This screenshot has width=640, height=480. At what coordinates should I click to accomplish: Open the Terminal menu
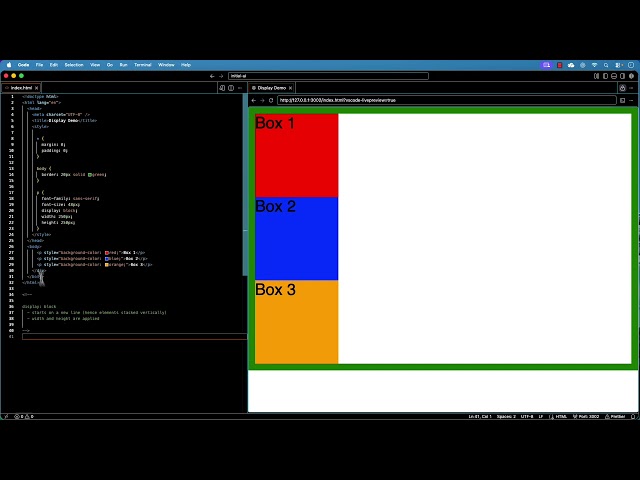[143, 65]
